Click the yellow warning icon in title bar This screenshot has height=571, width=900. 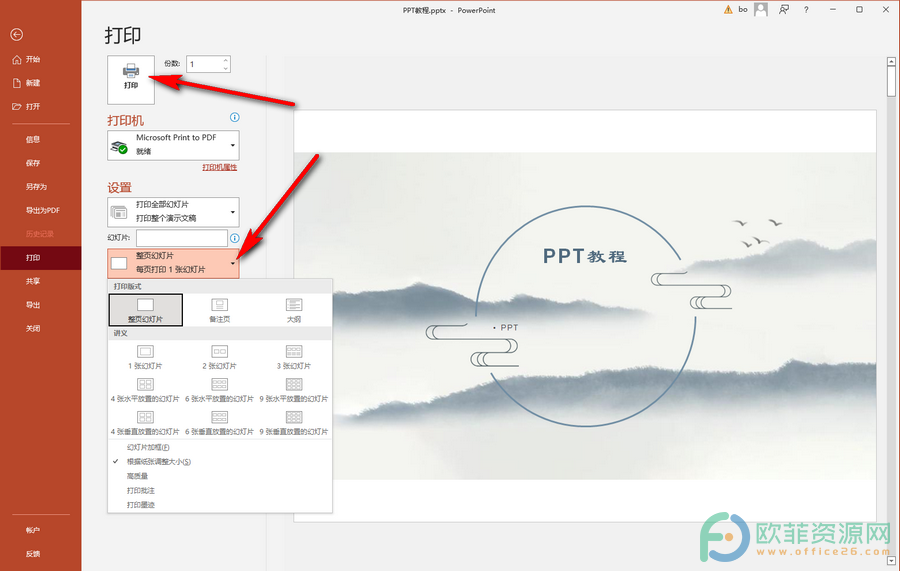click(728, 10)
